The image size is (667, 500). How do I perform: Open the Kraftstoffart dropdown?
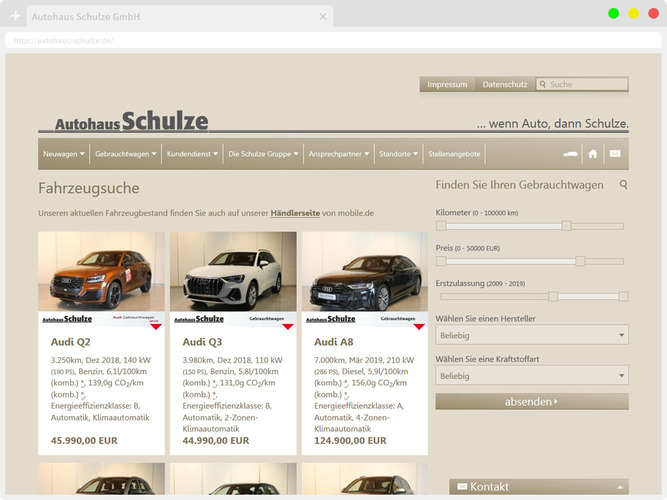pos(532,376)
